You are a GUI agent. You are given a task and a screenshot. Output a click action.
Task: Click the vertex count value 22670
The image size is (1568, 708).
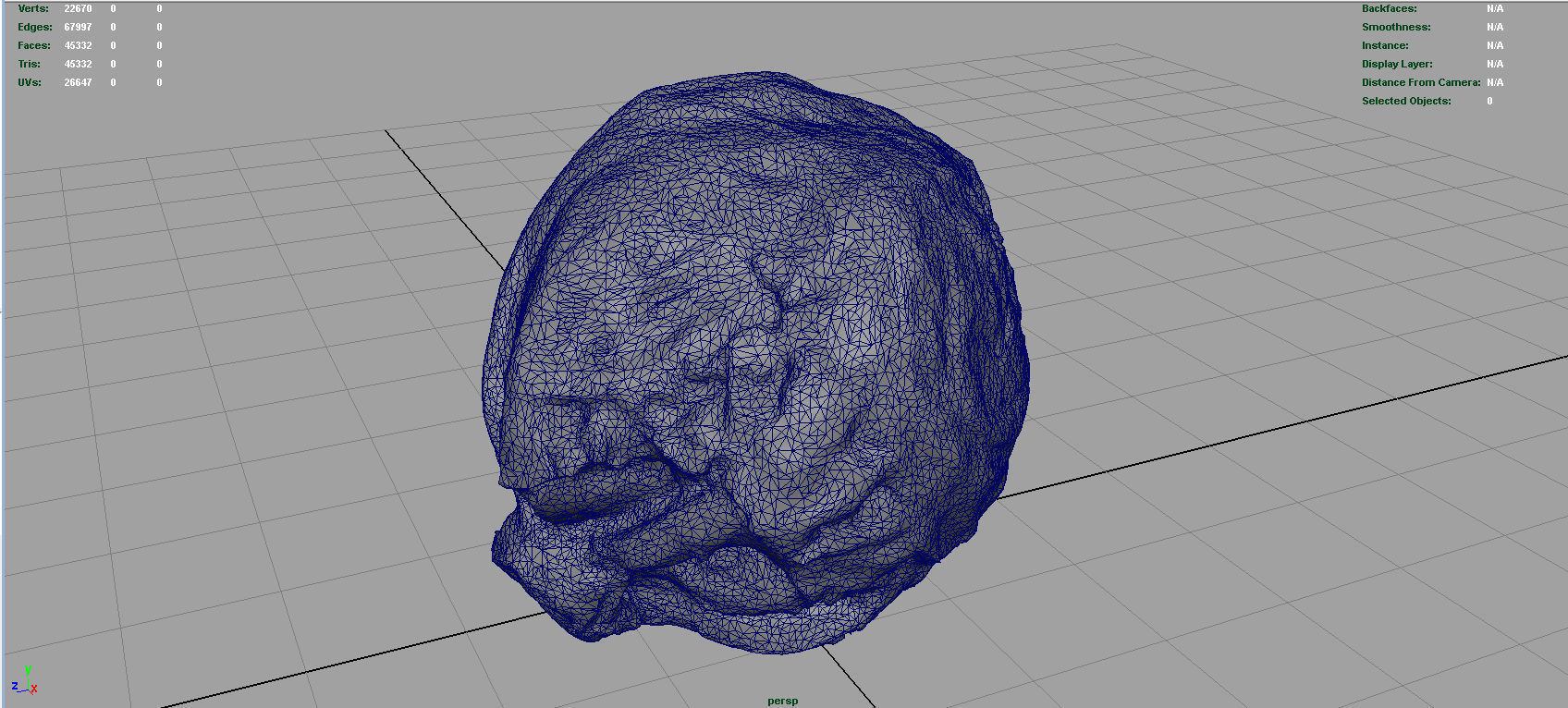[78, 8]
